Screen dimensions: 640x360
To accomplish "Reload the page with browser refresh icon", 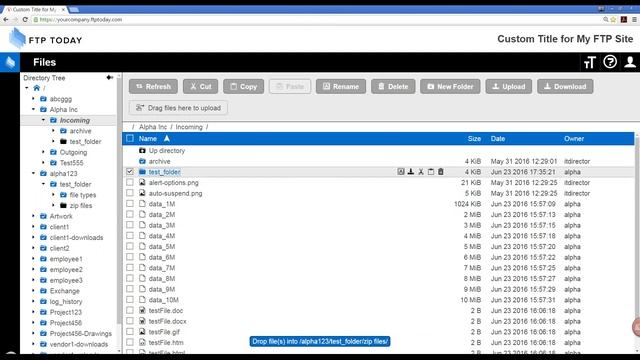I will click(25, 19).
